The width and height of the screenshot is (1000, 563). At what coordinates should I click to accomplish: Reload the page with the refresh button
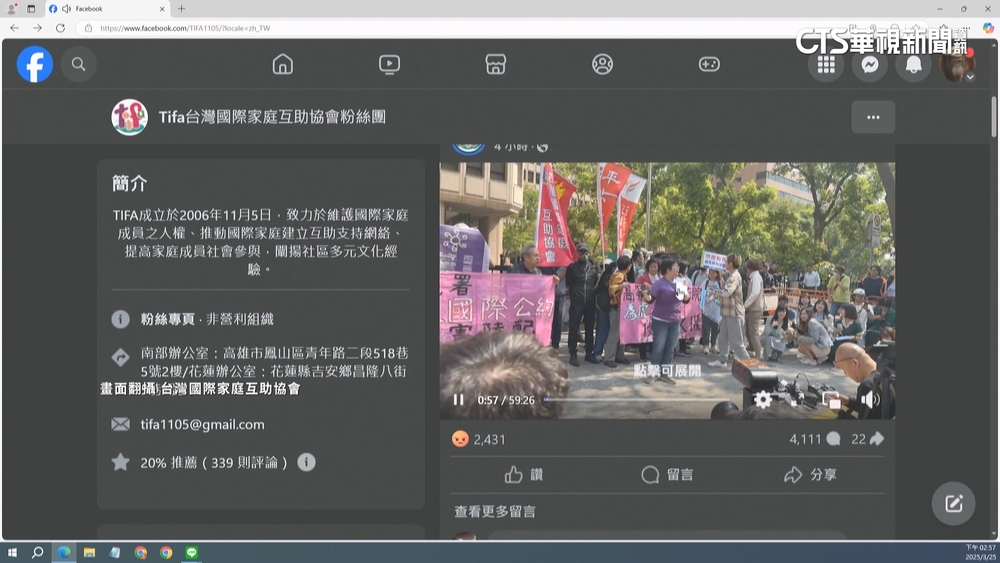tap(61, 28)
